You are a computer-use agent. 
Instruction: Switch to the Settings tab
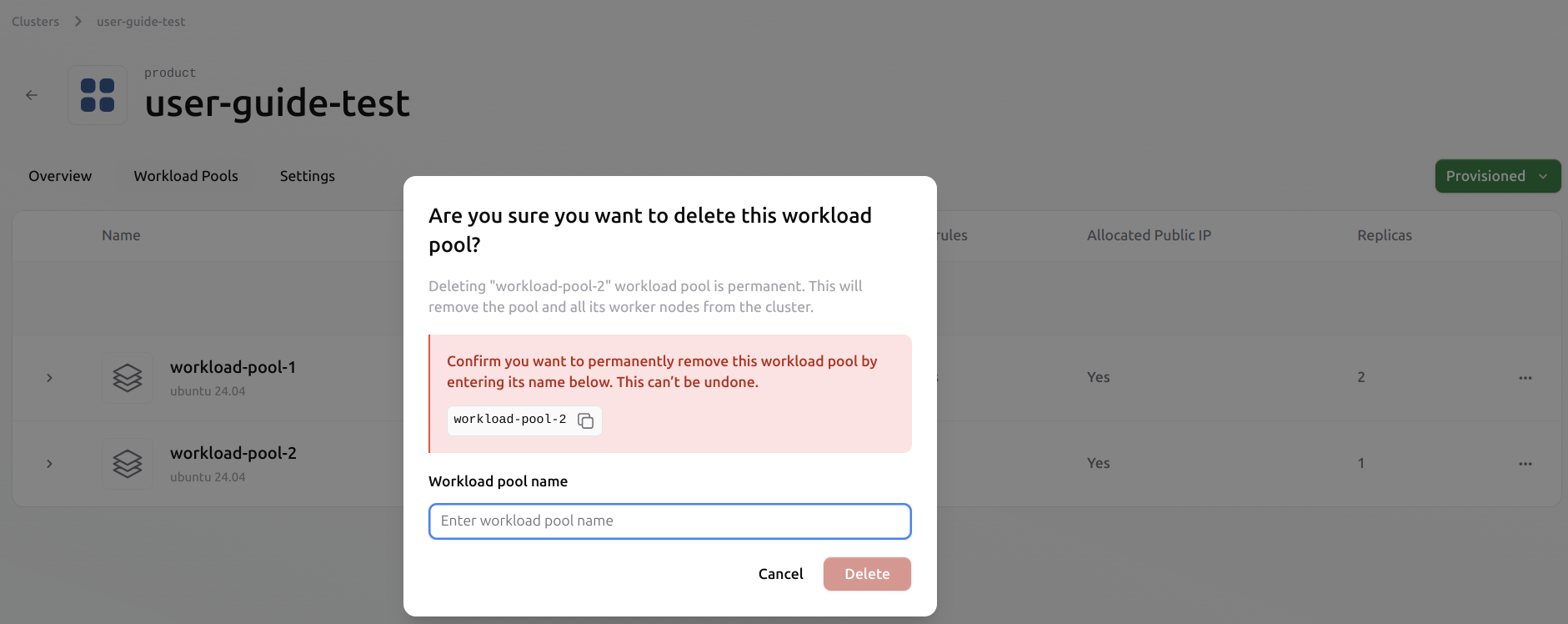[307, 176]
